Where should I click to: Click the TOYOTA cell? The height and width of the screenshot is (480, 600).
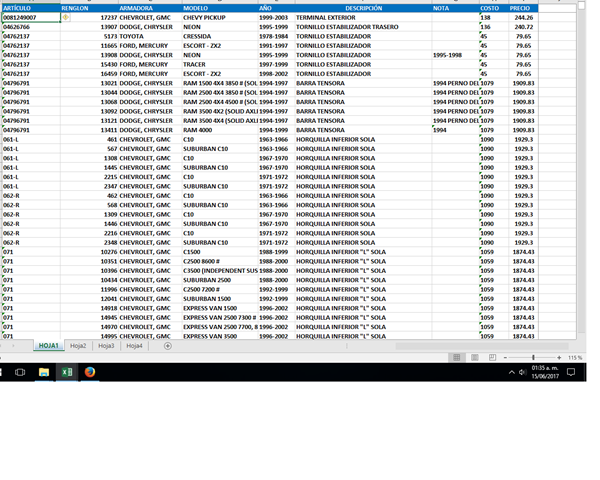coord(150,36)
